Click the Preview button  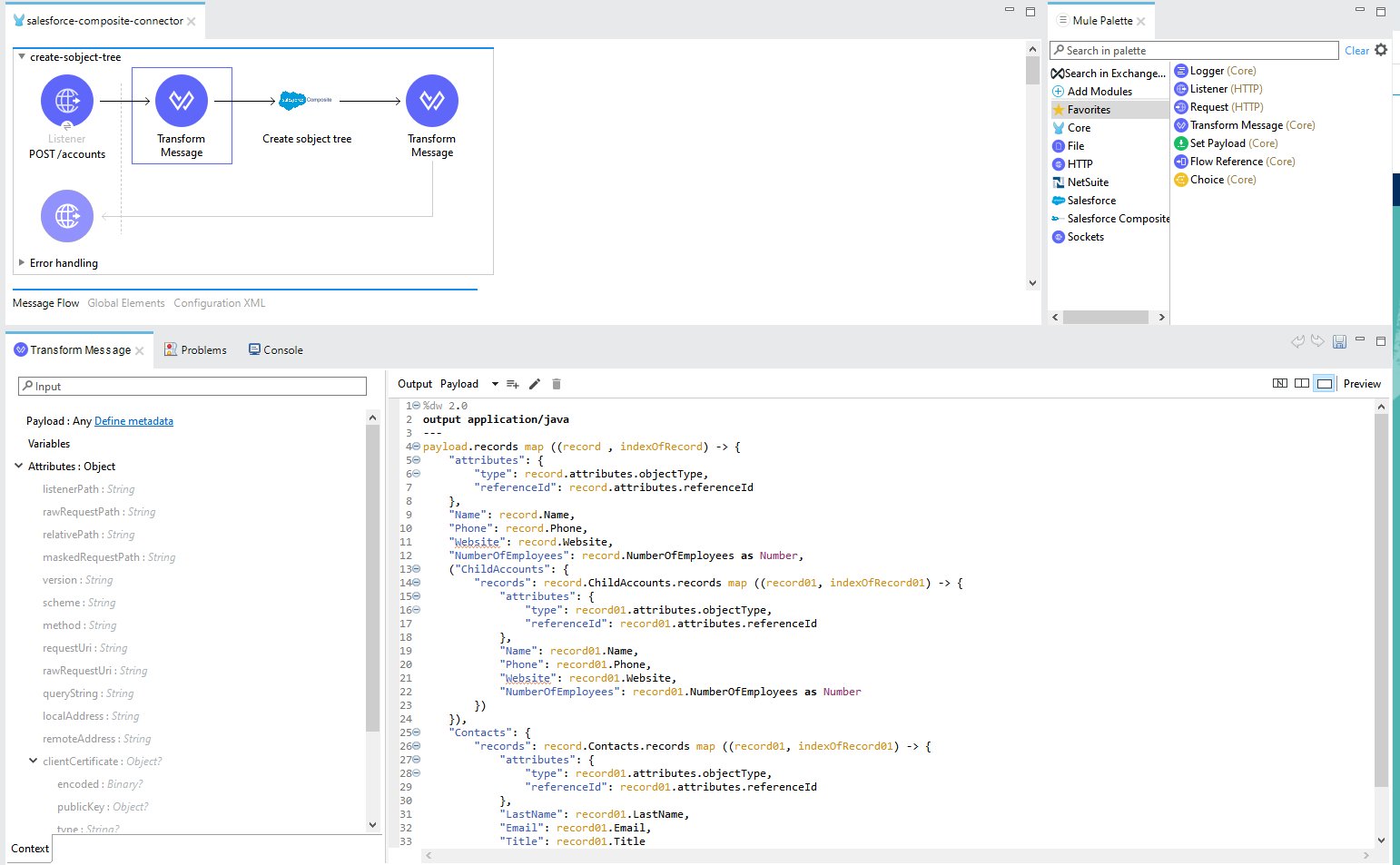pyautogui.click(x=1362, y=384)
